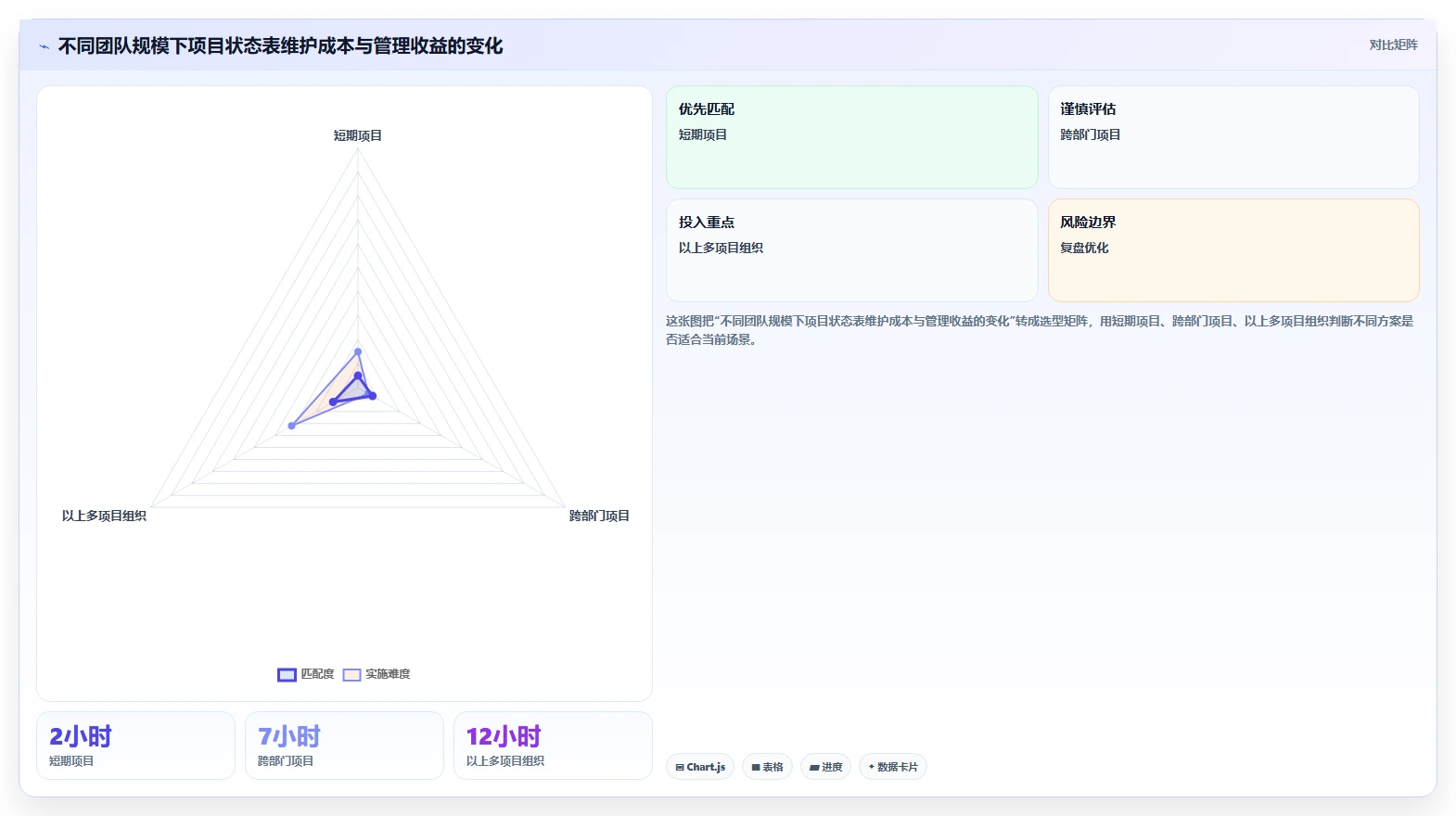Click the description paragraph starting with 这张图把

coord(1040,330)
